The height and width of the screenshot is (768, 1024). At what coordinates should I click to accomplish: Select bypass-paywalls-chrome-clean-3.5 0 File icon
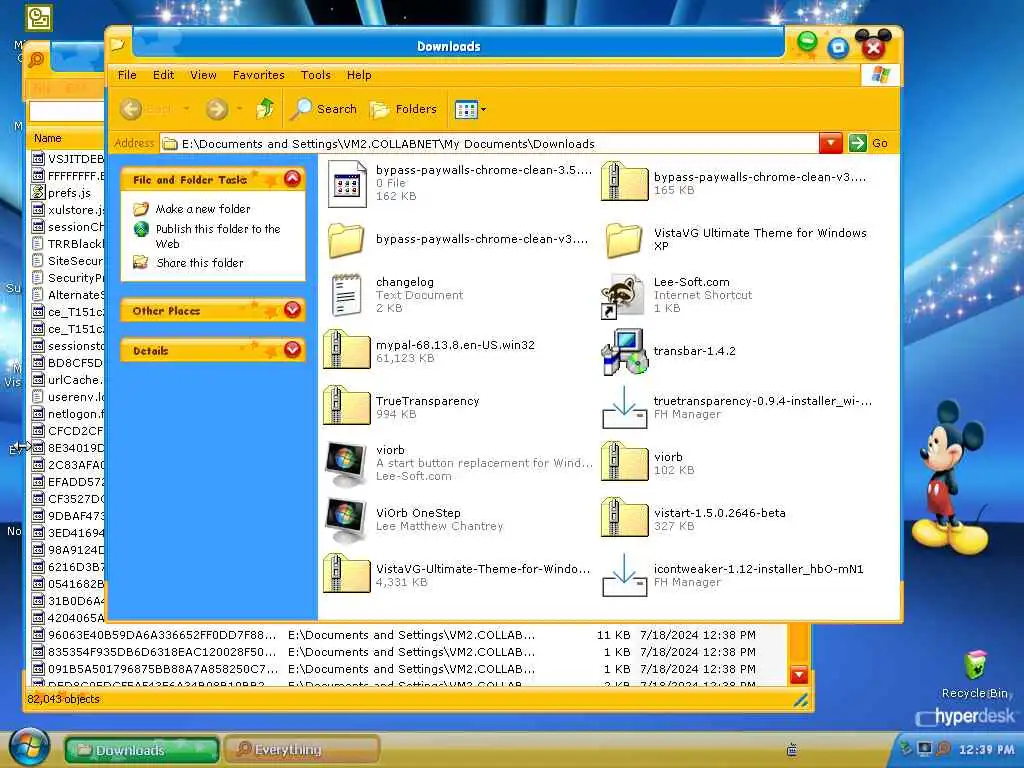pos(347,184)
